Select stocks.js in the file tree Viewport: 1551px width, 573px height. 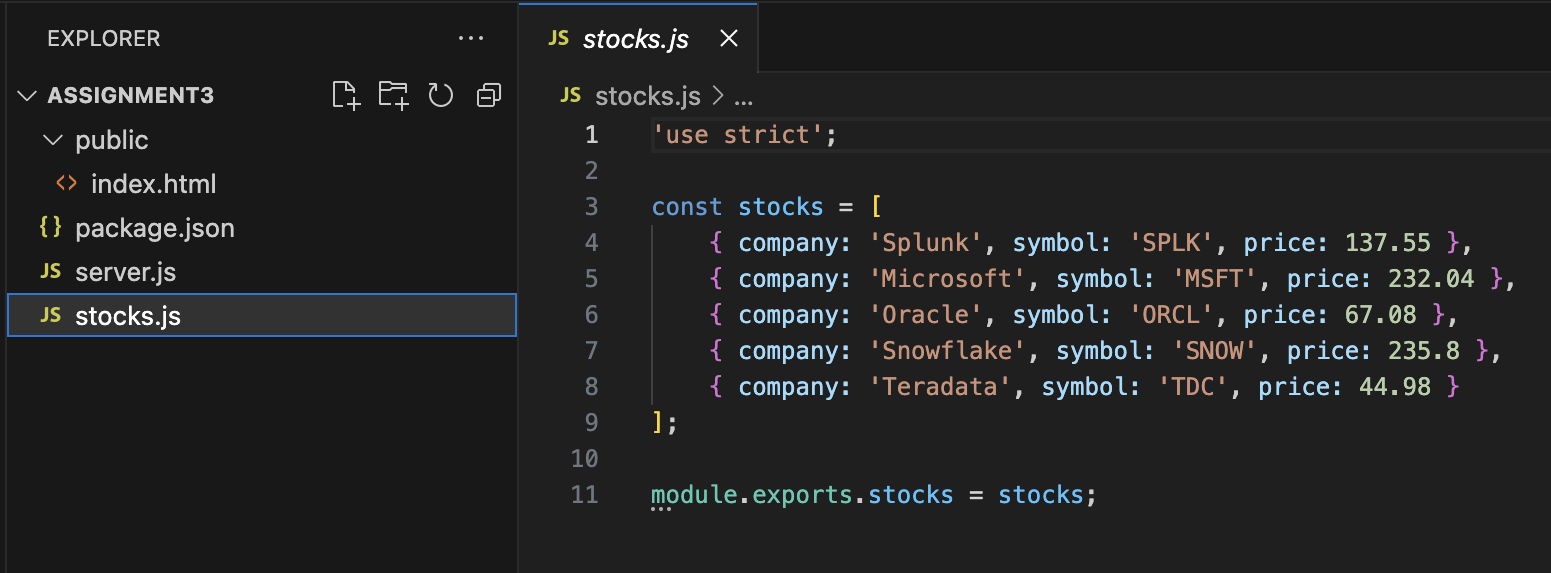click(x=262, y=316)
